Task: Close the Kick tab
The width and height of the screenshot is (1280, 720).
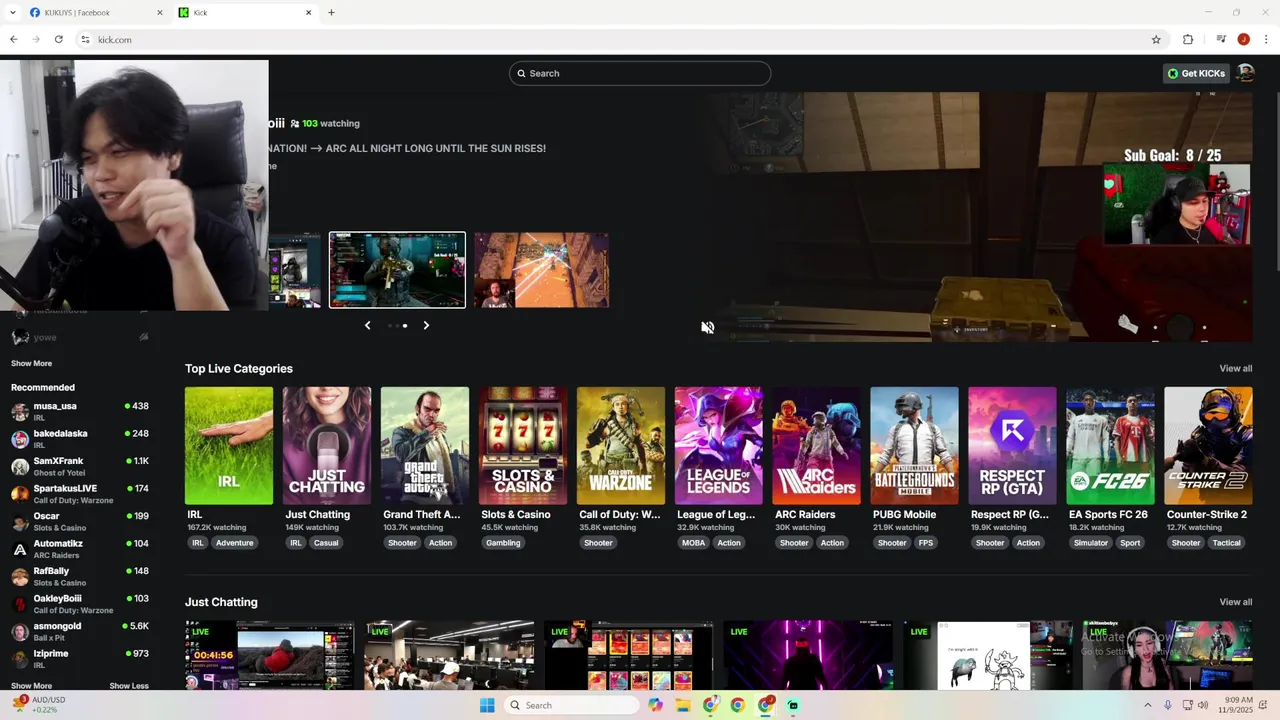Action: pyautogui.click(x=308, y=13)
